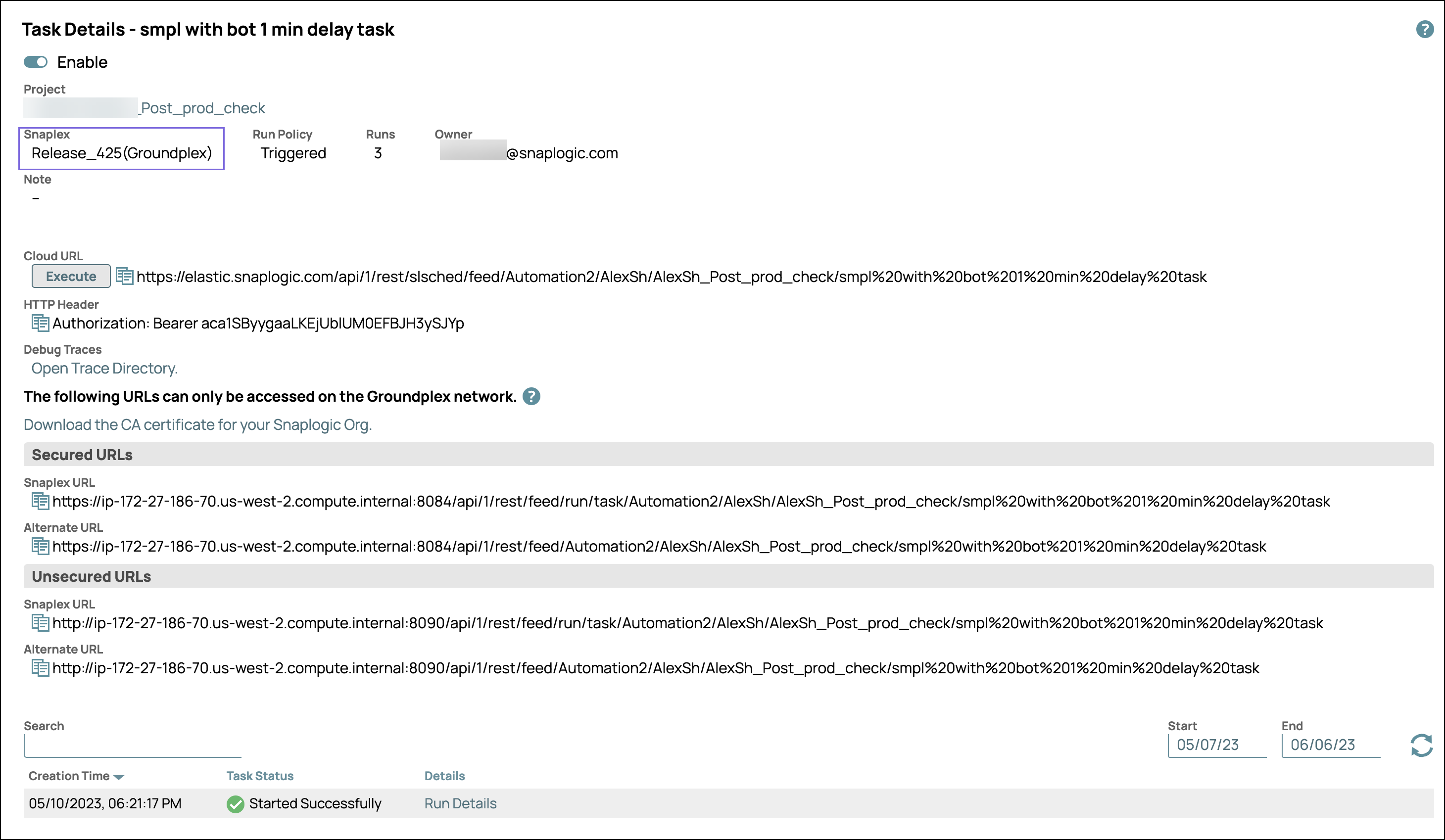Open the Post_prod_check project link
This screenshot has height=840, width=1445.
click(202, 108)
